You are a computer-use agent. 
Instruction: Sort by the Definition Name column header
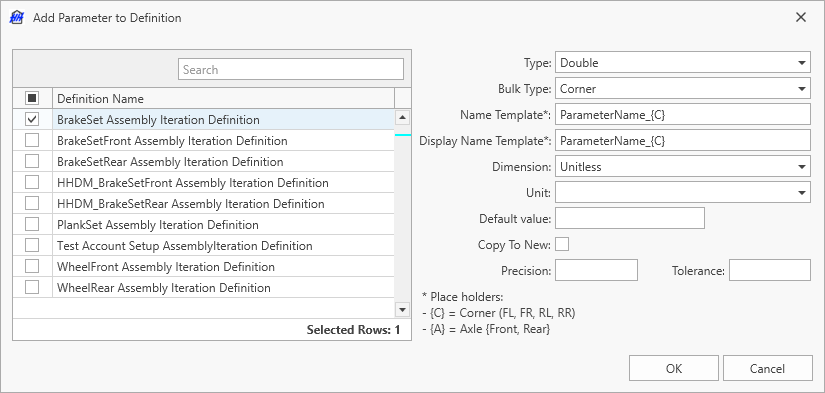pos(223,98)
